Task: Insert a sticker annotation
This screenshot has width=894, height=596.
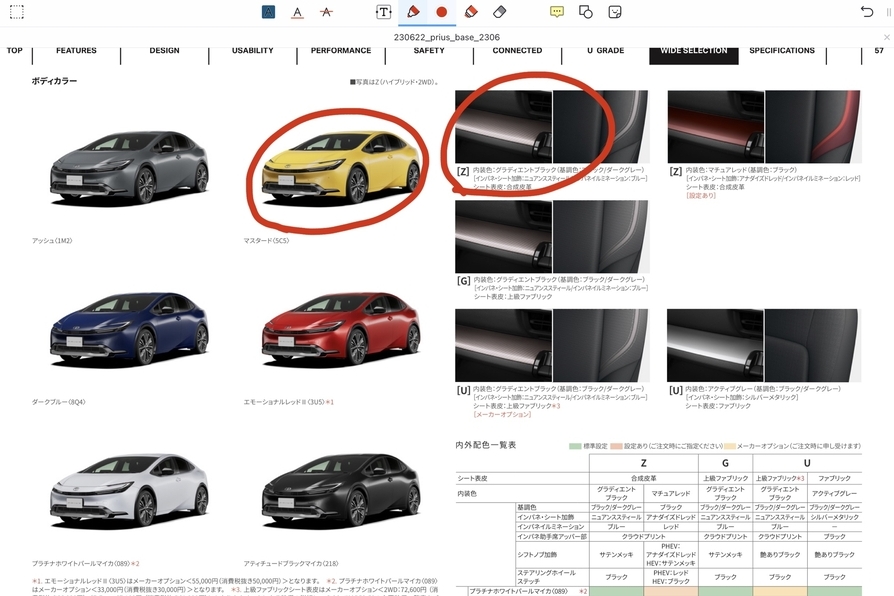Action: [x=615, y=12]
